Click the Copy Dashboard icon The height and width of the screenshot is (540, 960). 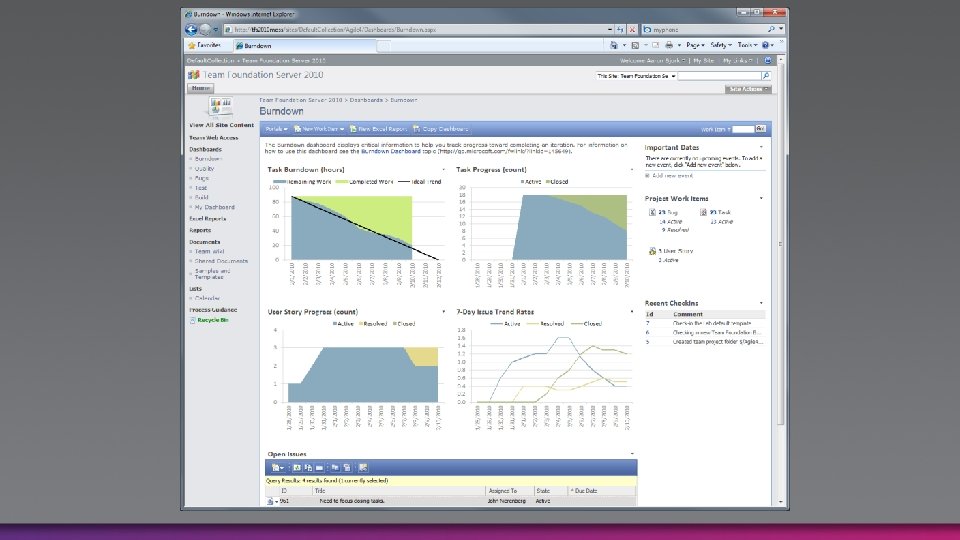point(417,129)
